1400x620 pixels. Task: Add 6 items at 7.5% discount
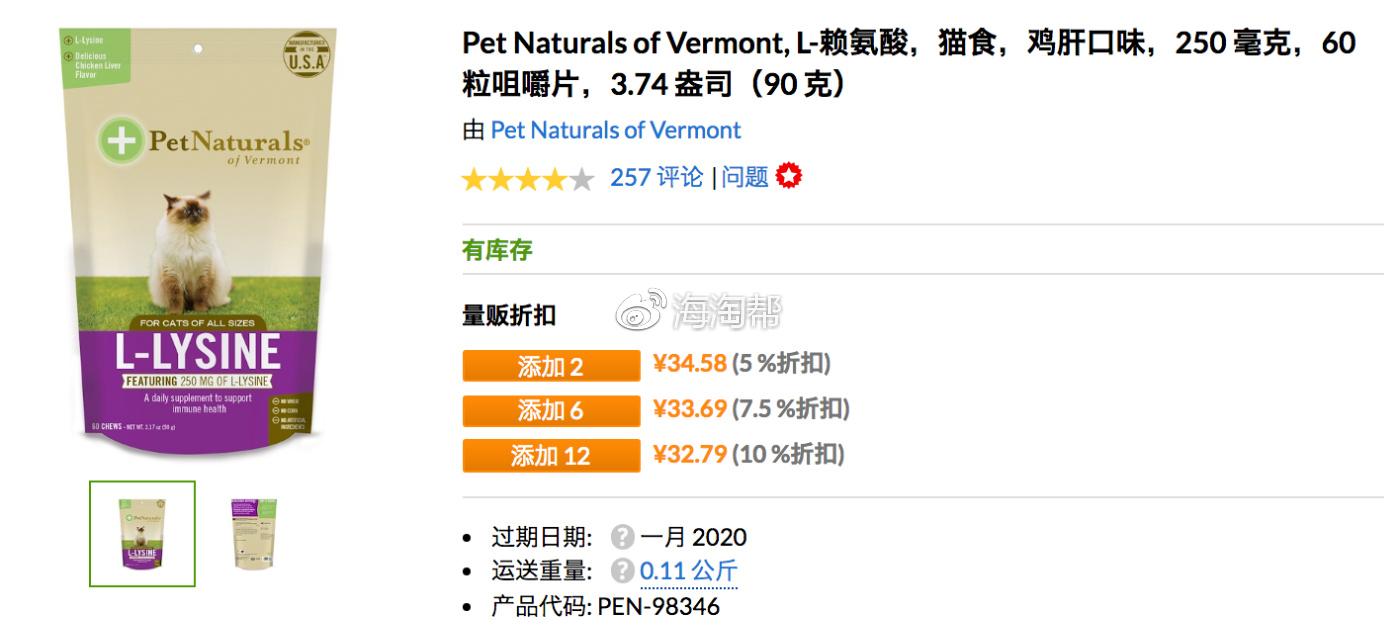(551, 411)
